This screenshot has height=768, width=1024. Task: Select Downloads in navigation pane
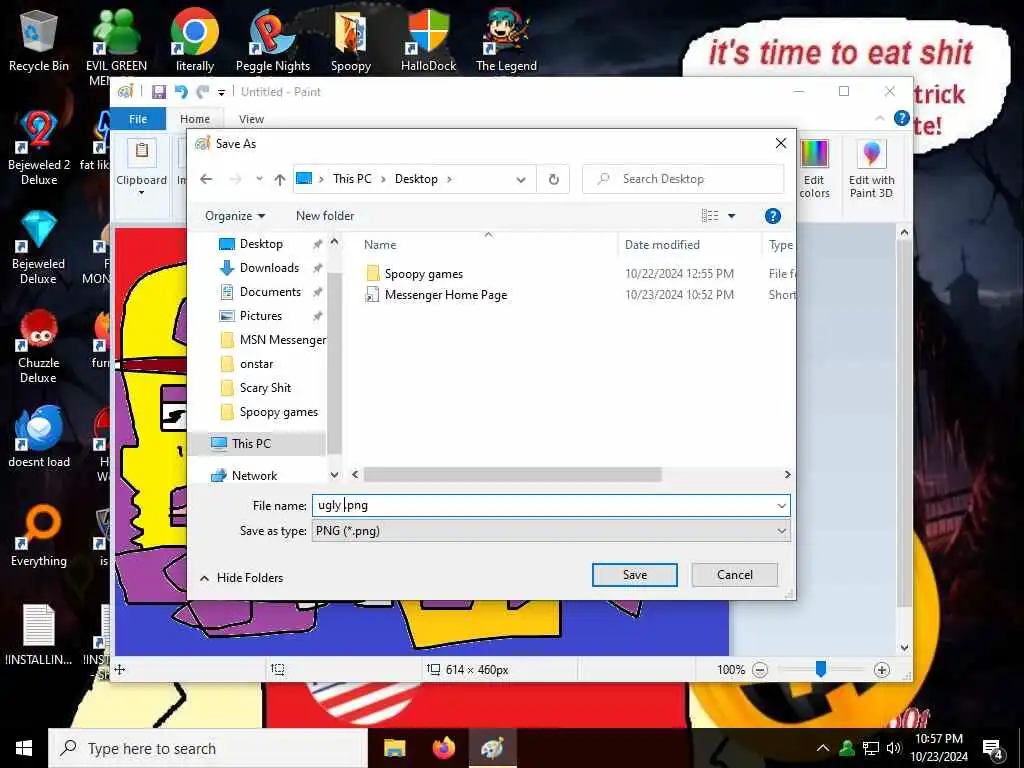click(269, 268)
